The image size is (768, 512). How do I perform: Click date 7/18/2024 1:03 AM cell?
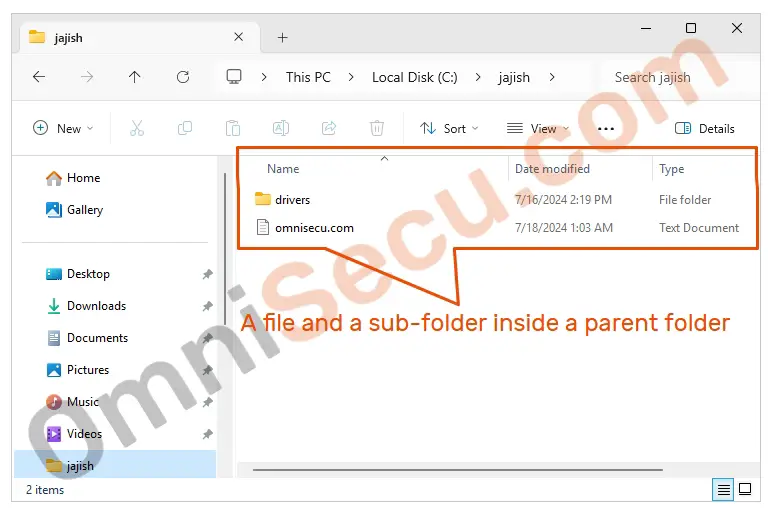coord(563,228)
